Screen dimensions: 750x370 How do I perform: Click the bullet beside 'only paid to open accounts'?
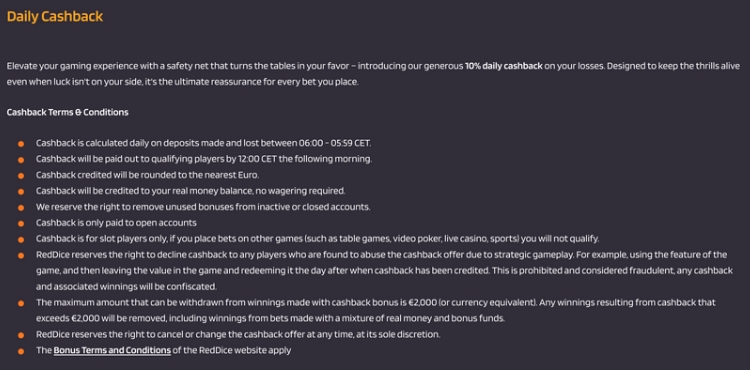(x=21, y=223)
